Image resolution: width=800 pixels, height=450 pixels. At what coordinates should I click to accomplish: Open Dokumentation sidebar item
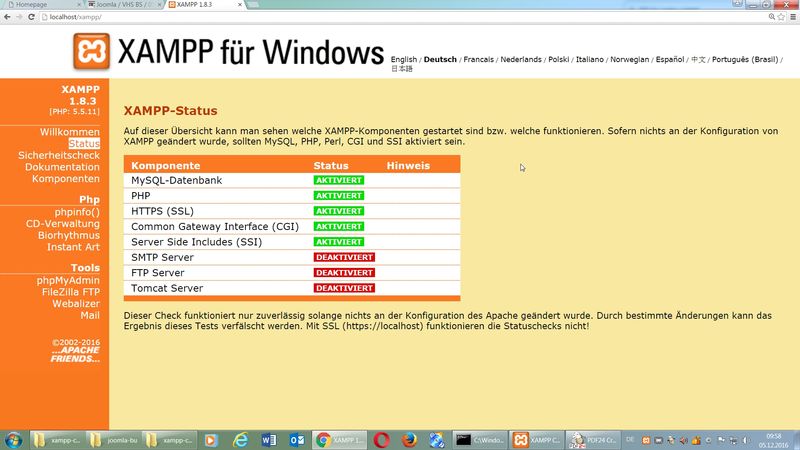[x=62, y=167]
